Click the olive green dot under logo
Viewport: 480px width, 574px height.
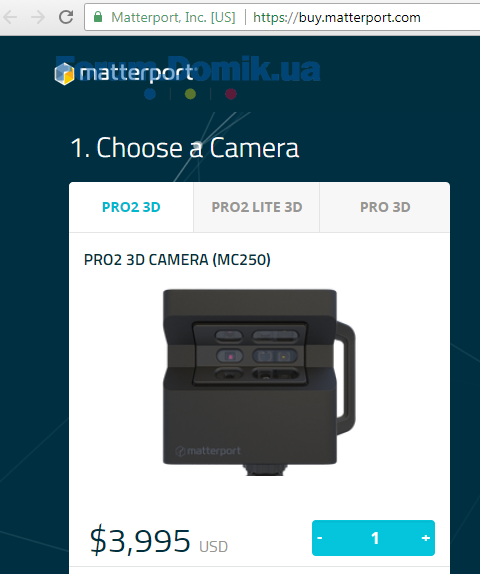click(x=190, y=94)
